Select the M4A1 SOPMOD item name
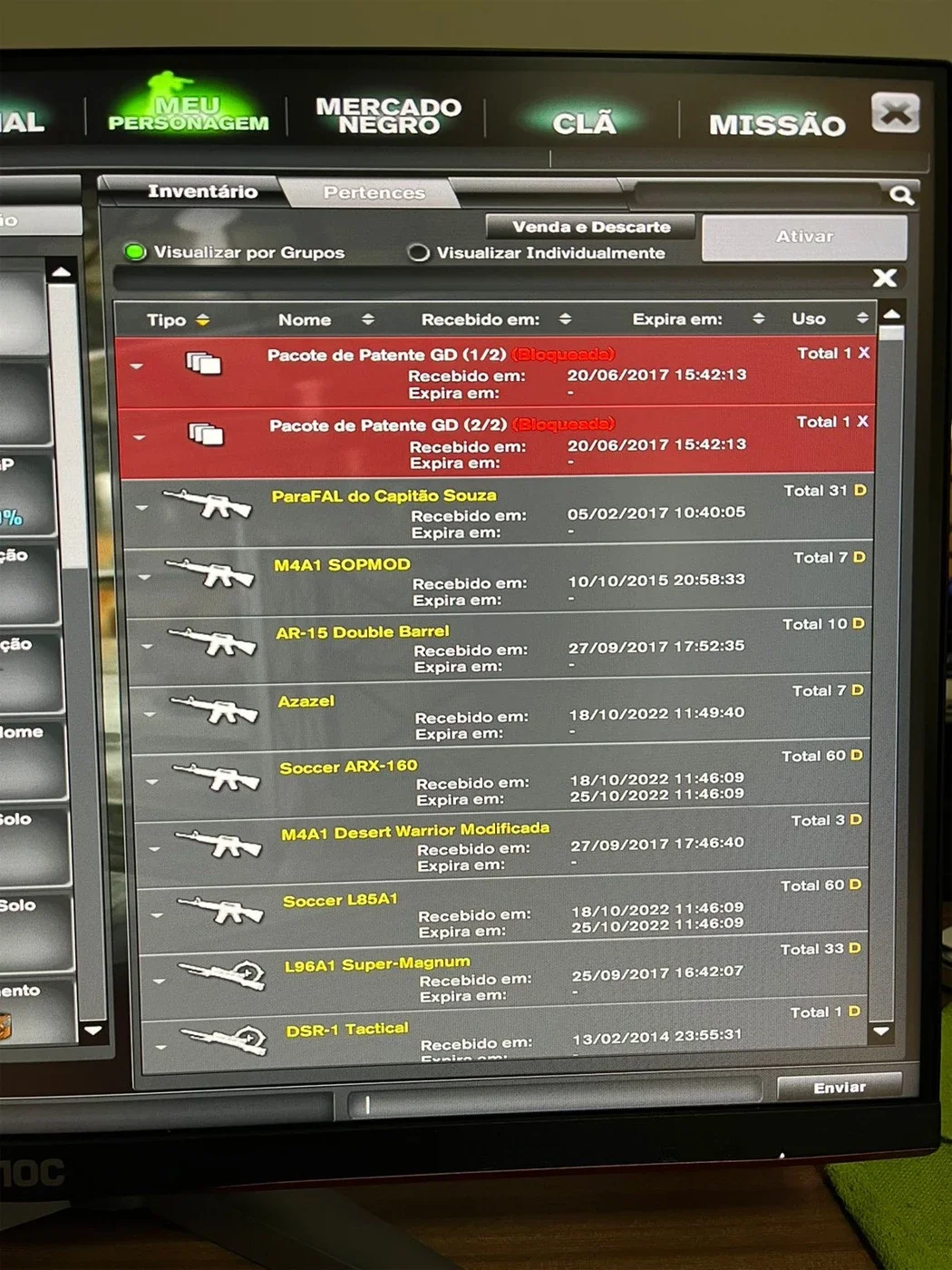 coord(342,564)
